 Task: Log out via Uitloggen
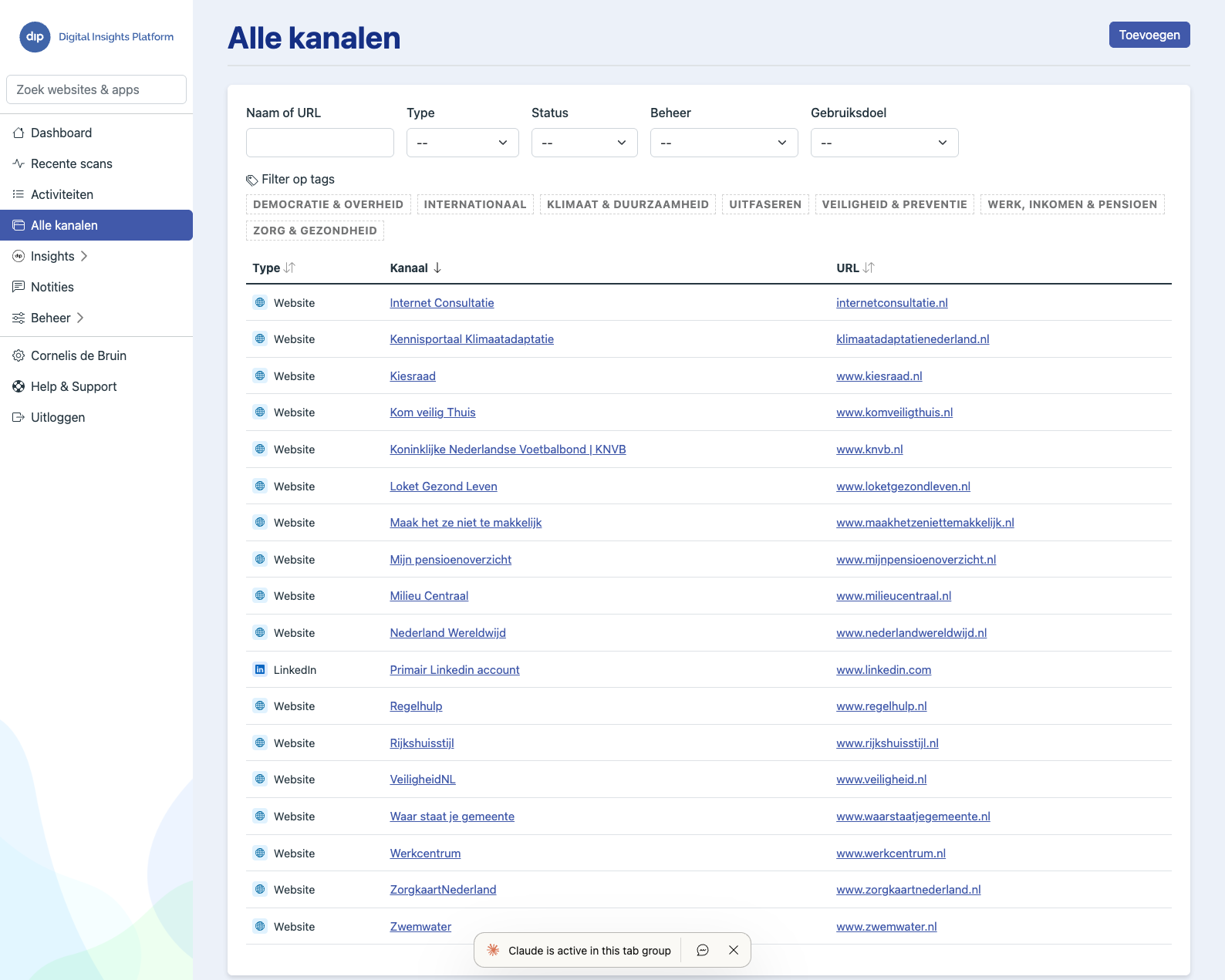[96, 417]
